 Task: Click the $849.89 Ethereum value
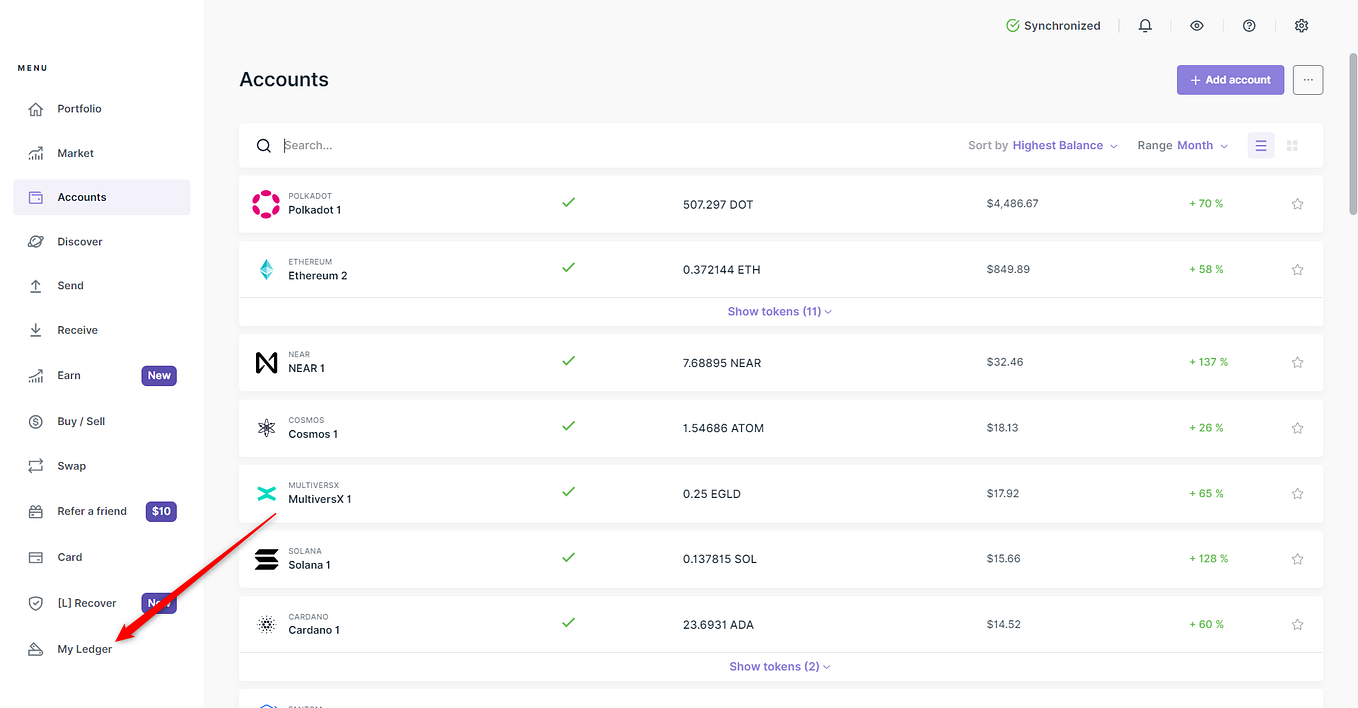[1008, 270]
